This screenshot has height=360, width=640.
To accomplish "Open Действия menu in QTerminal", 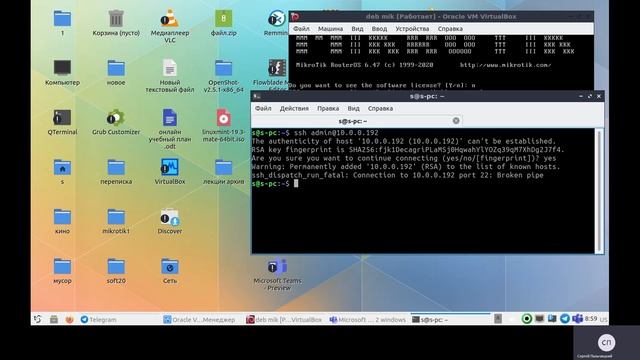I will tap(294, 109).
